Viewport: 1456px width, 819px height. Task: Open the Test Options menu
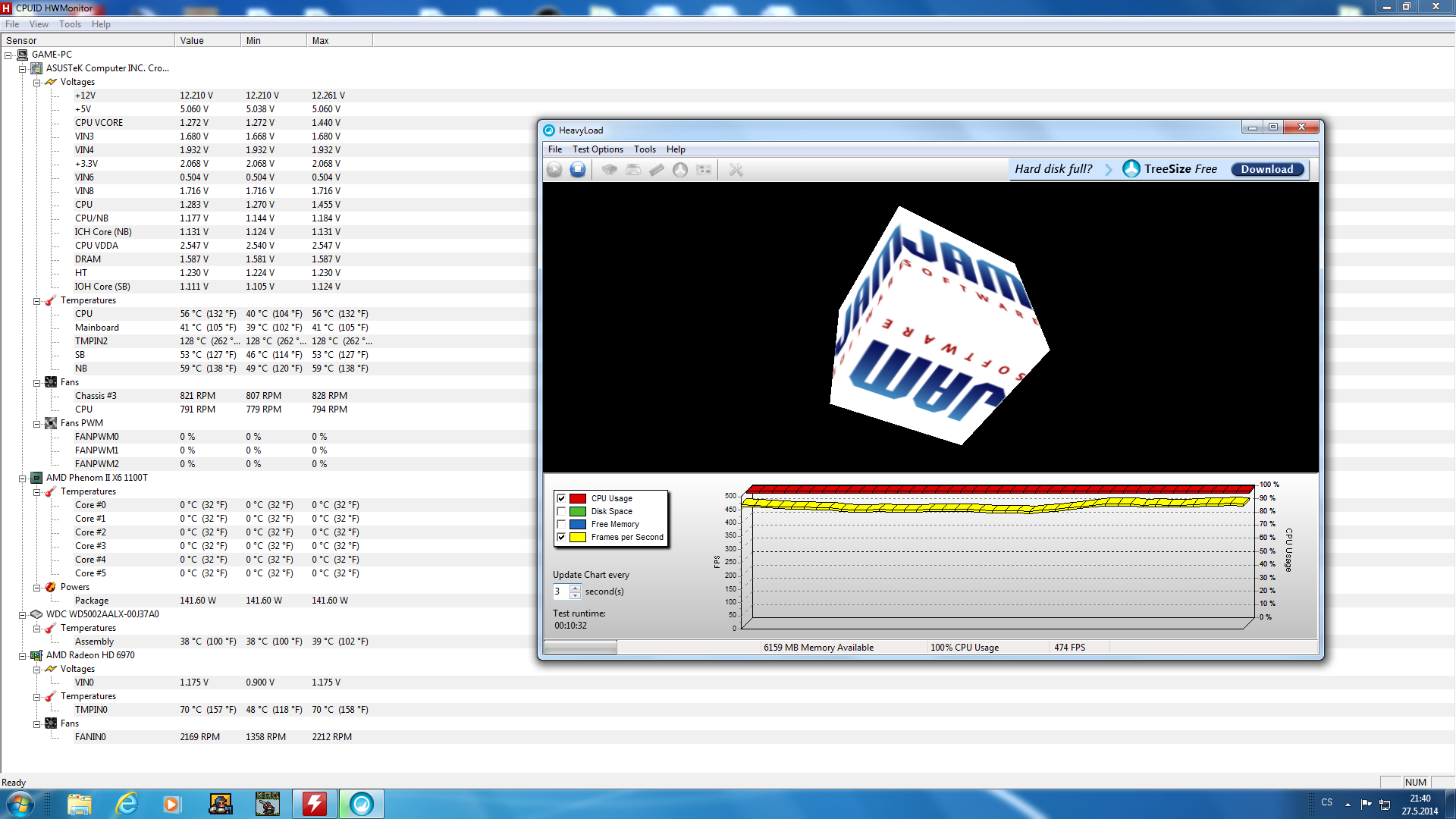(598, 149)
